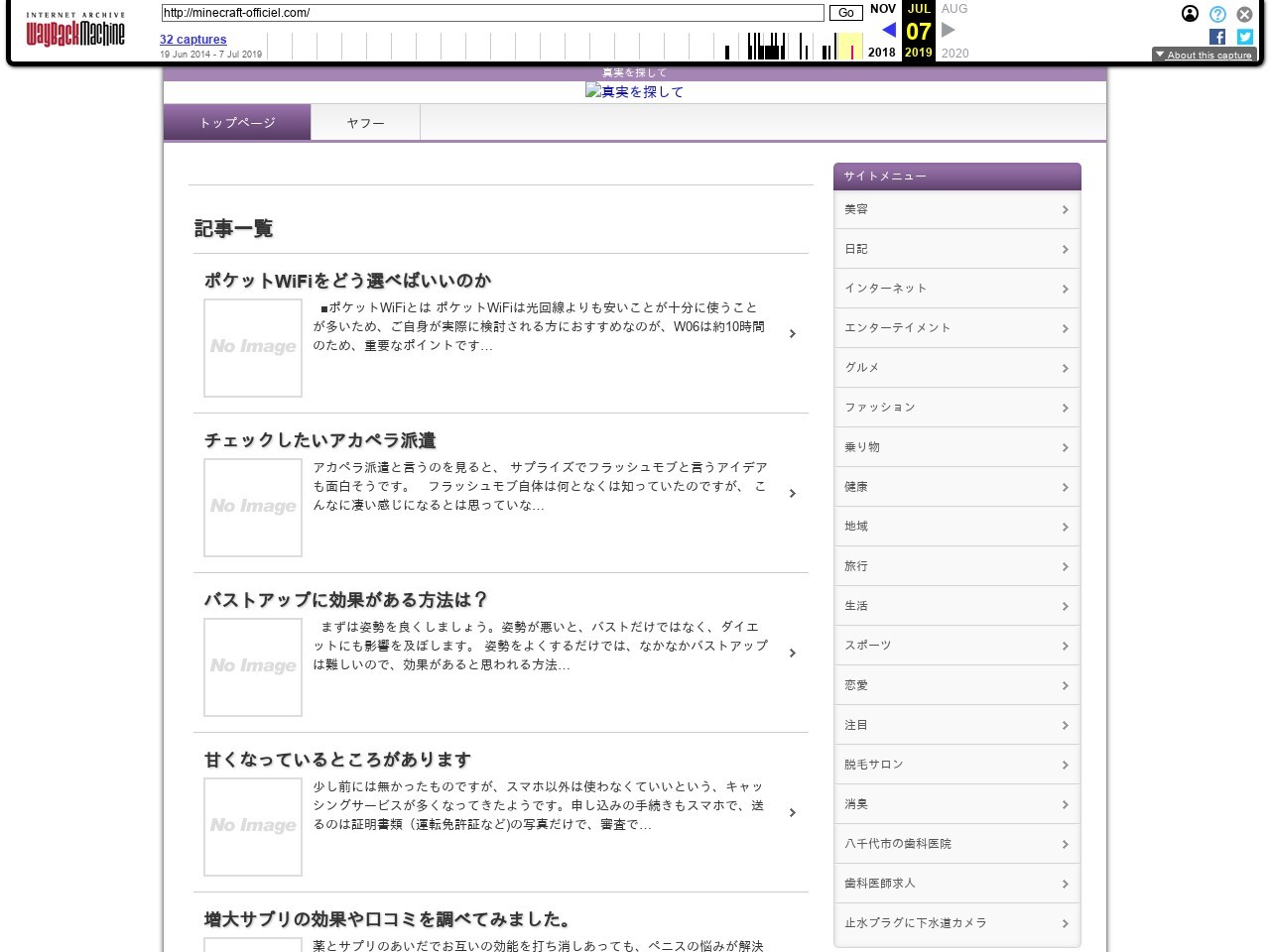The height and width of the screenshot is (952, 1270).
Task: Go to previous capture blue arrow
Action: coord(888,30)
